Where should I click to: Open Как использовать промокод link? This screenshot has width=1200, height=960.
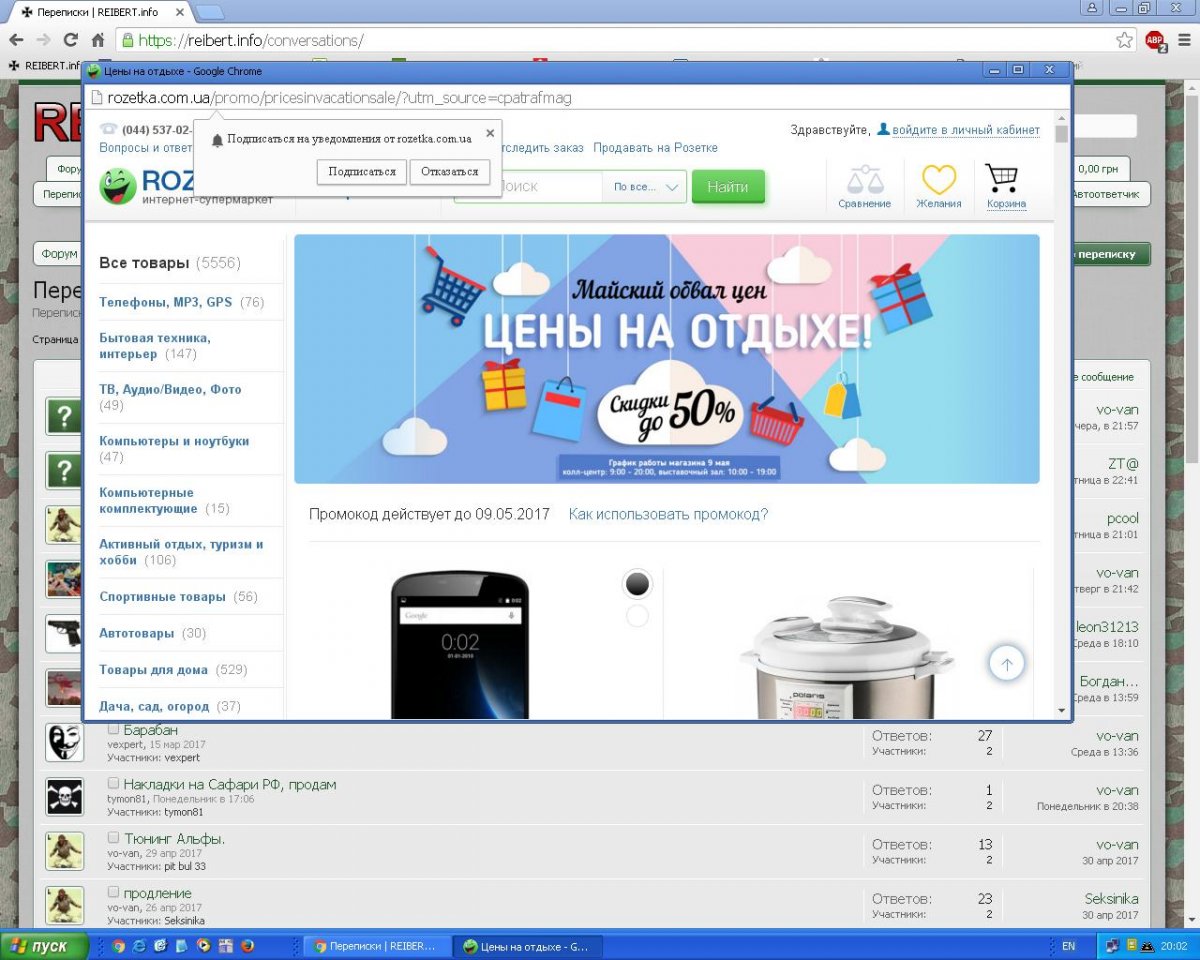668,514
